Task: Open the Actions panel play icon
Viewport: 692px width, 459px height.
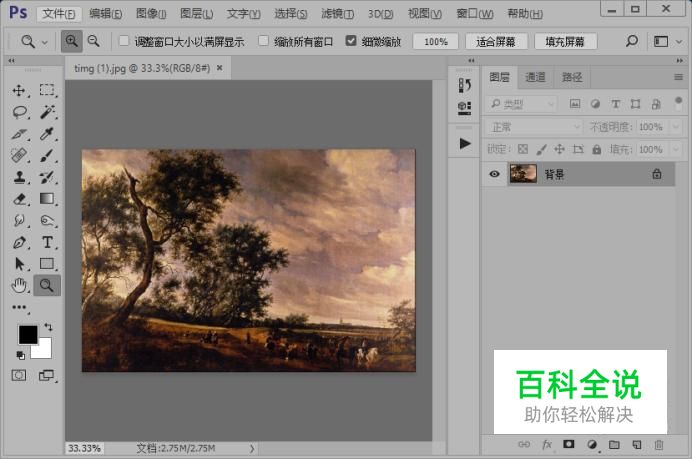Action: point(464,143)
